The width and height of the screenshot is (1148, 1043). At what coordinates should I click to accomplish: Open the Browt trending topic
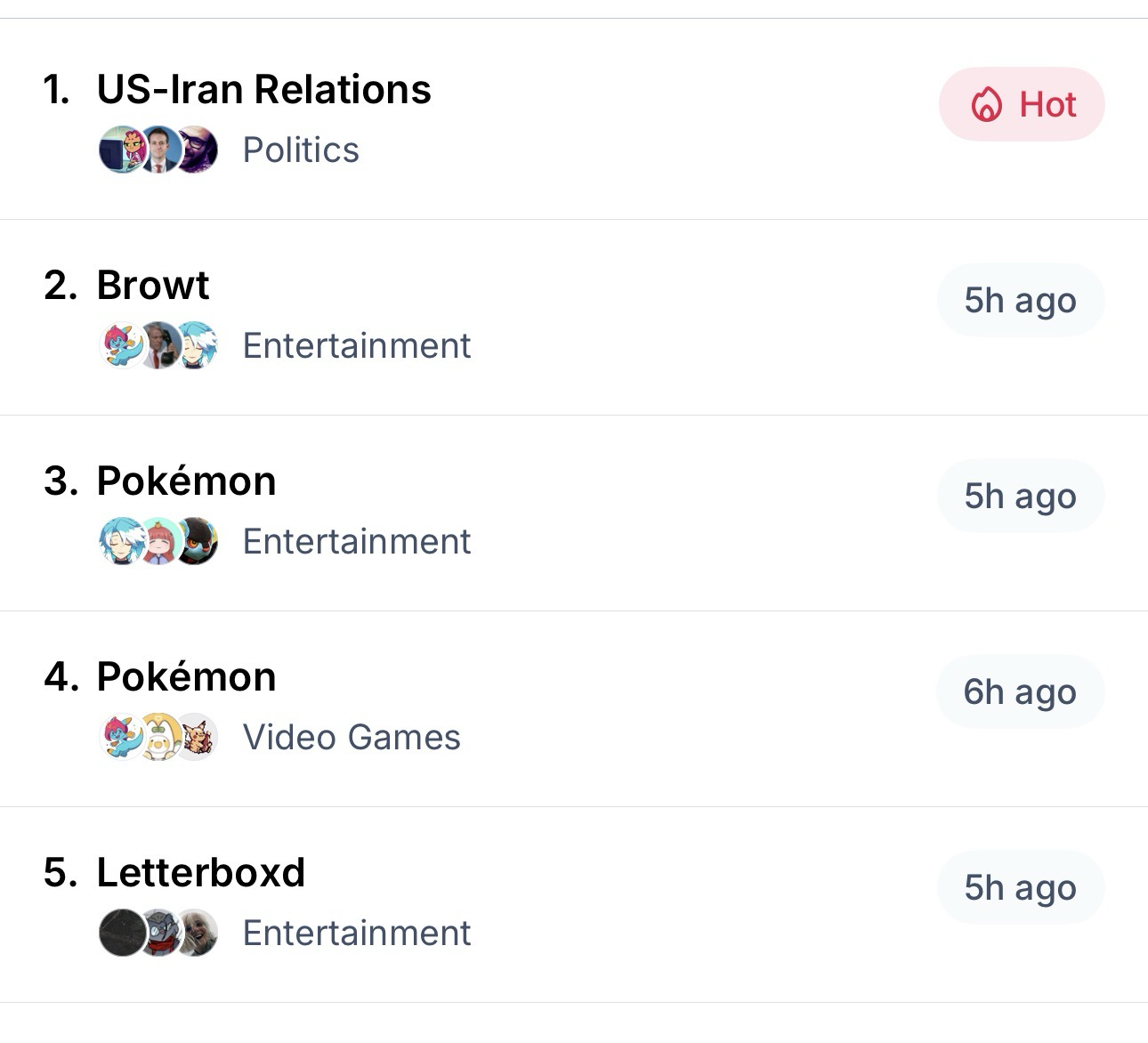click(152, 286)
